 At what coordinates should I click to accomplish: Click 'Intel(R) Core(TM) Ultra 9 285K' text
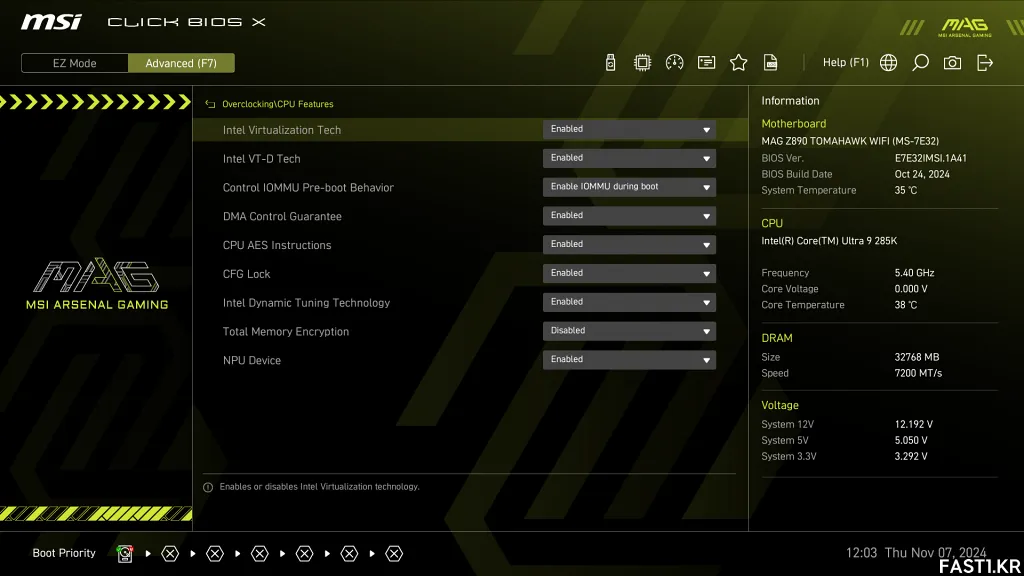tap(829, 241)
